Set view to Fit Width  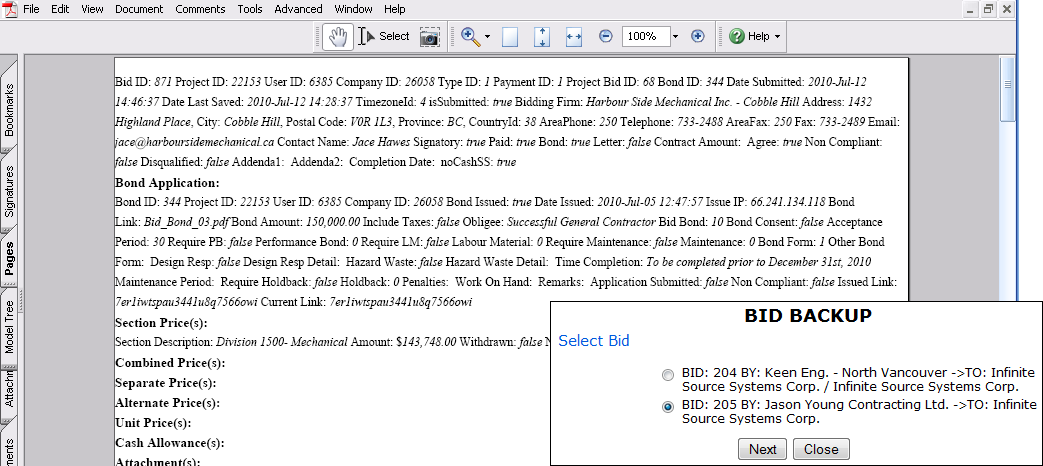tap(574, 36)
